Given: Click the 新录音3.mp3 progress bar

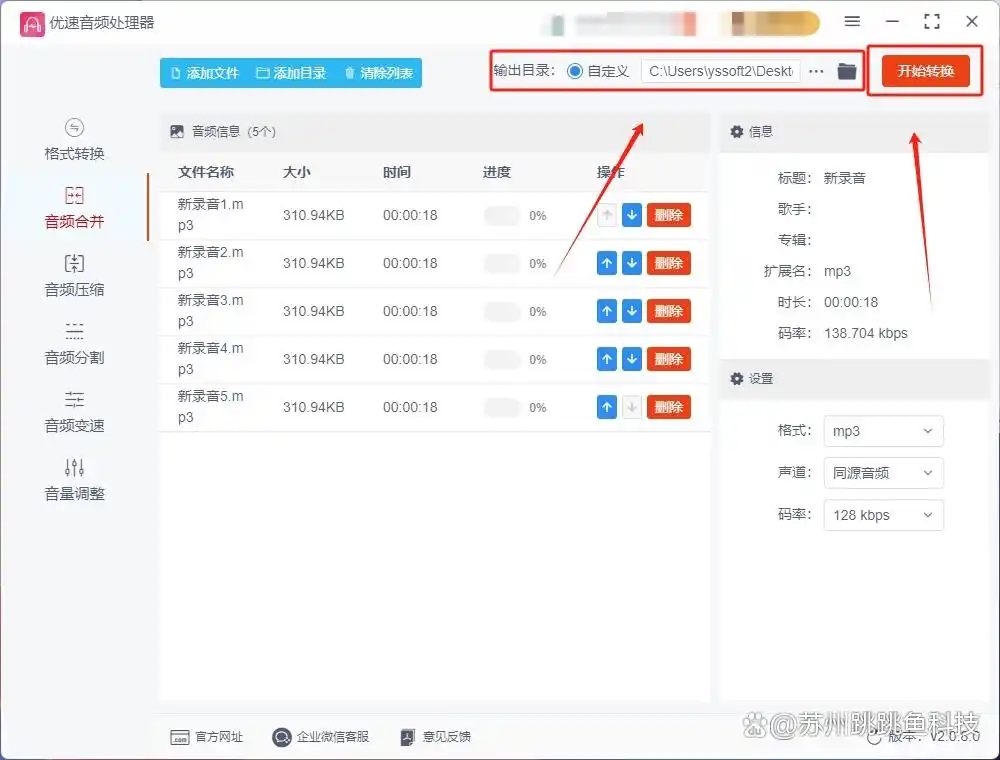Looking at the screenshot, I should [x=502, y=311].
